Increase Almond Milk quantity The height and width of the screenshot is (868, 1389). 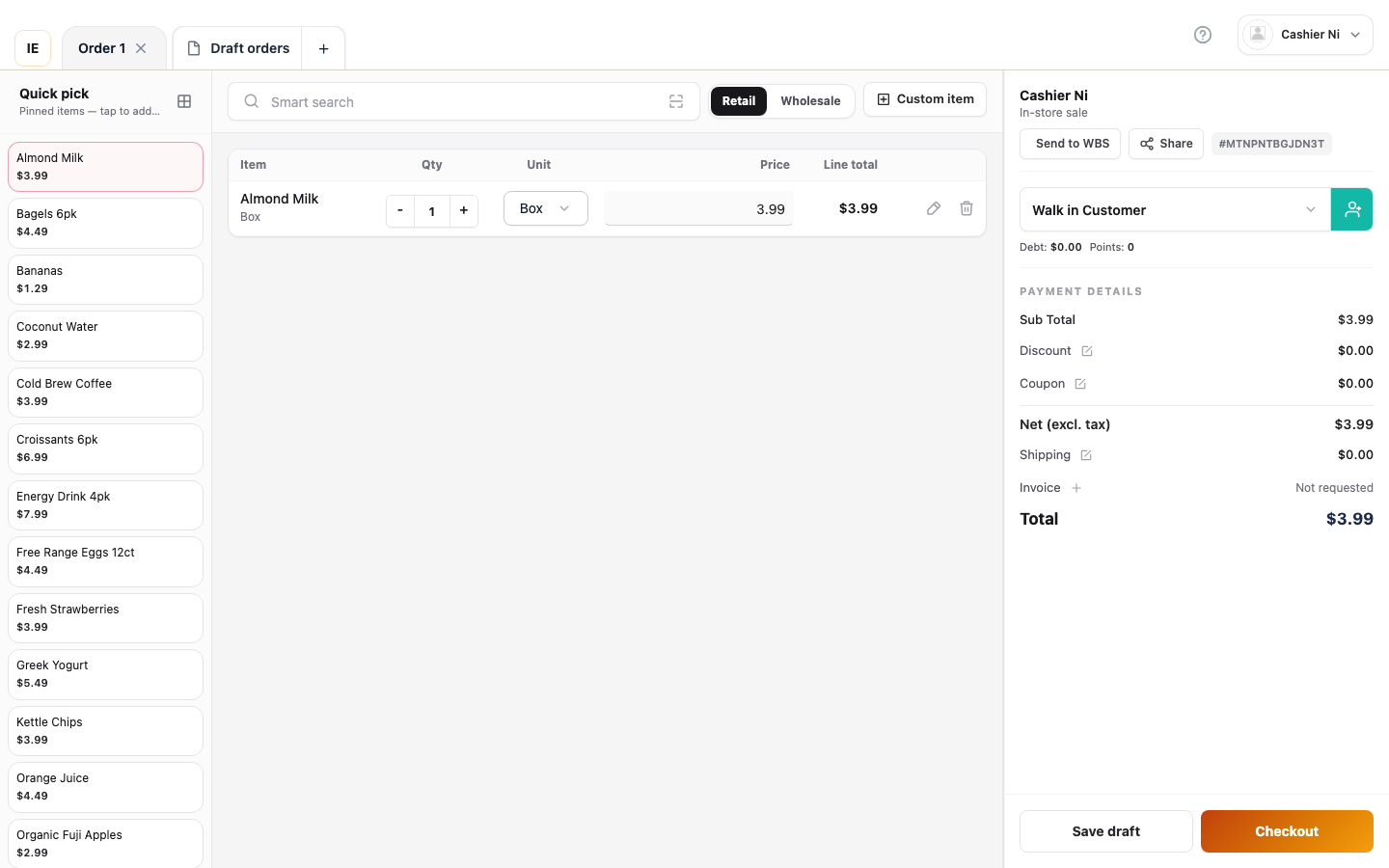pyautogui.click(x=464, y=210)
